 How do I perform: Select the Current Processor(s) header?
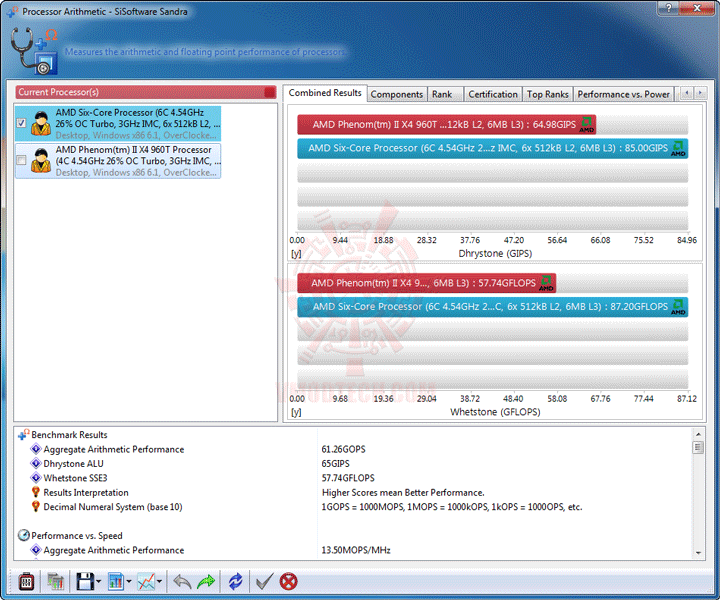pyautogui.click(x=146, y=92)
